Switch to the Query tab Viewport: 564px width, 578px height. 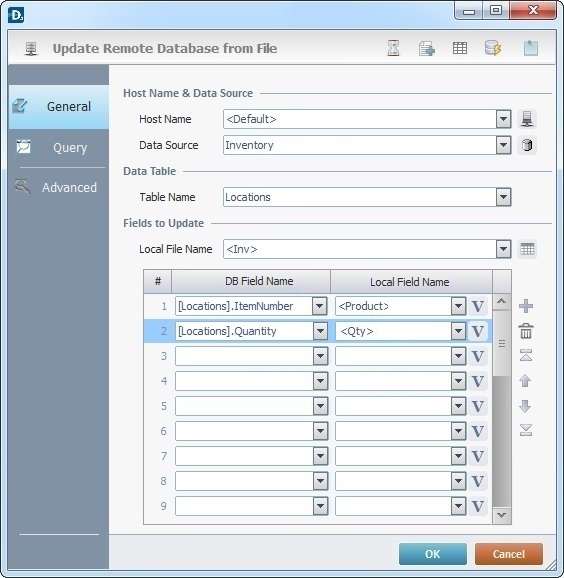click(x=59, y=147)
